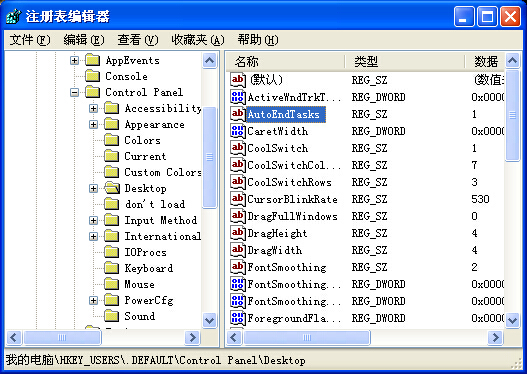
Task: Expand the Desktop tree node
Action: [93, 188]
